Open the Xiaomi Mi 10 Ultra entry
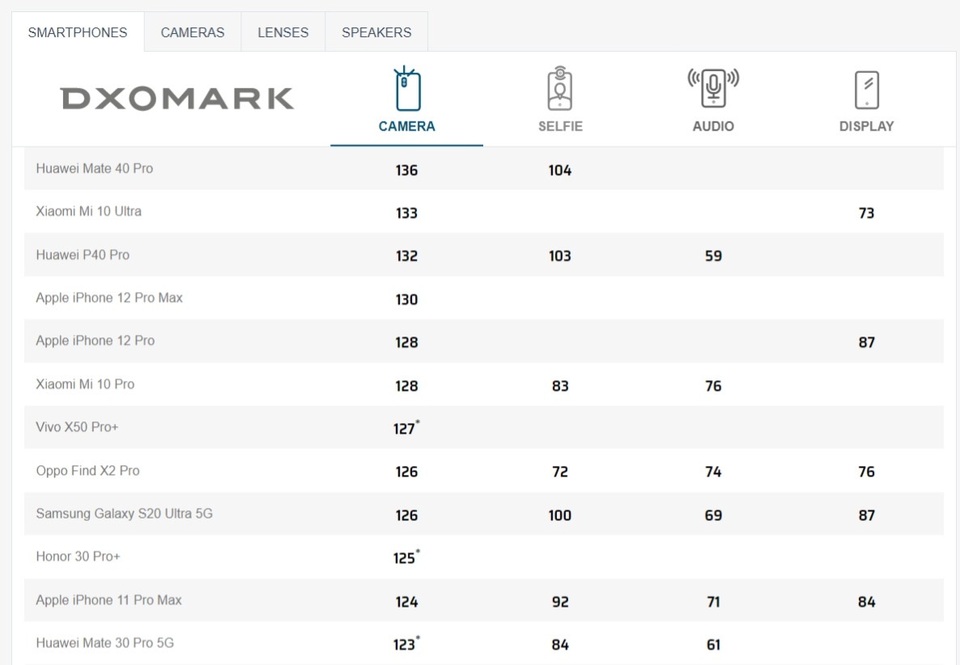 pos(89,211)
